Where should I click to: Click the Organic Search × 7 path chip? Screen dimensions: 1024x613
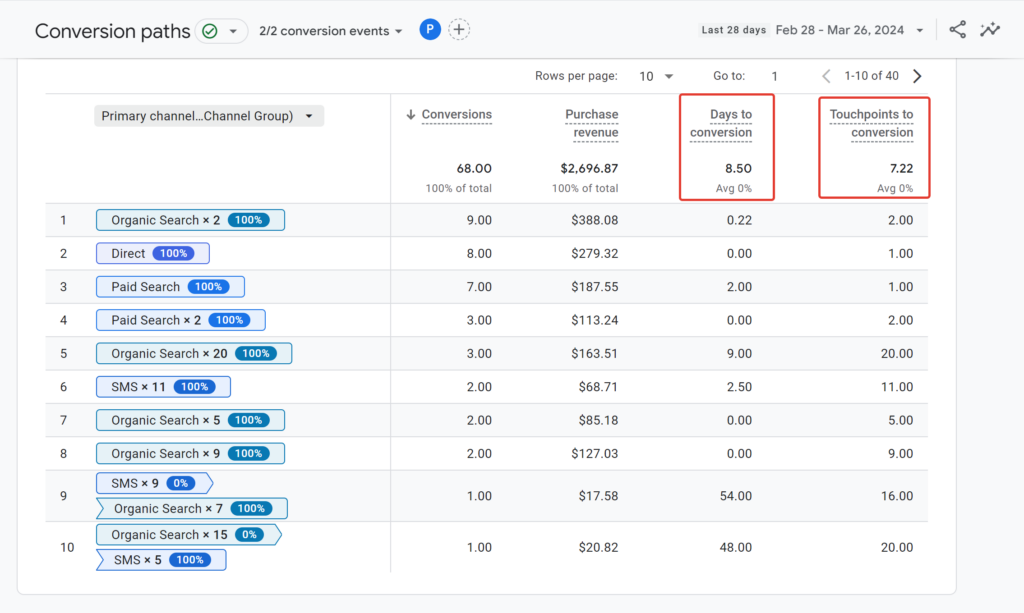pos(192,509)
